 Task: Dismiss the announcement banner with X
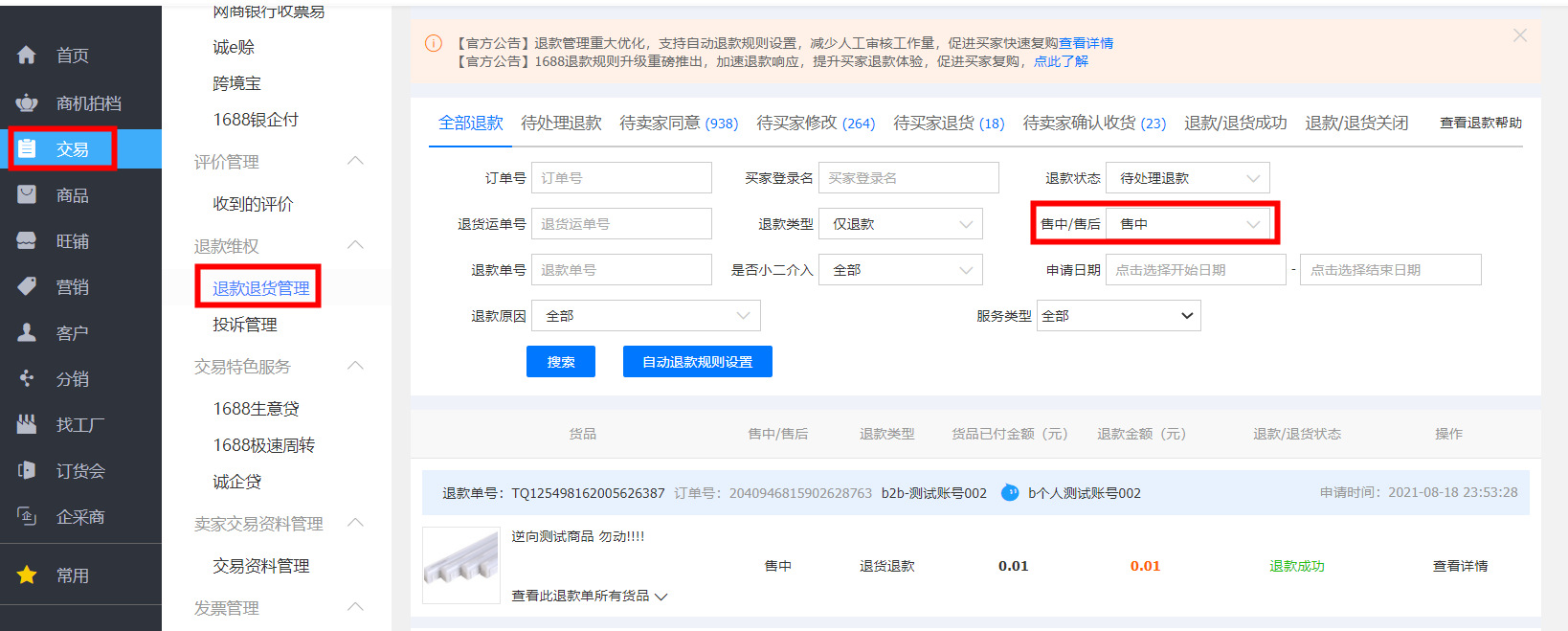[x=1519, y=35]
